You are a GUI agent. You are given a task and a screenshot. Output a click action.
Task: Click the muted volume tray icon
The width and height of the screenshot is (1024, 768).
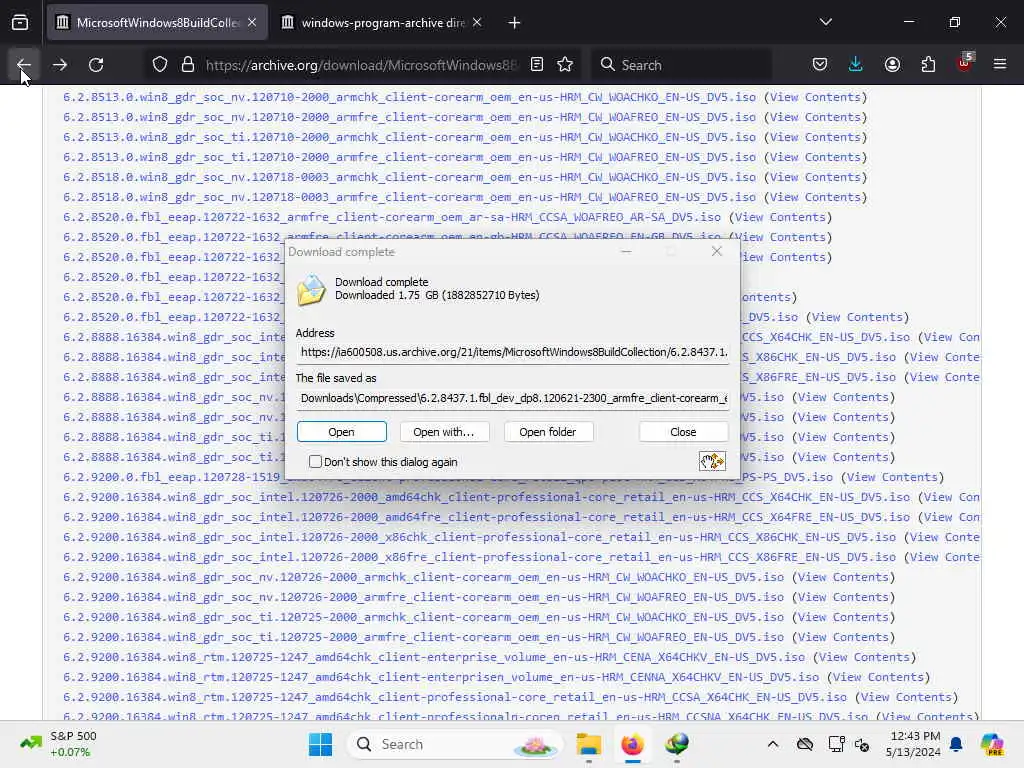pos(862,744)
